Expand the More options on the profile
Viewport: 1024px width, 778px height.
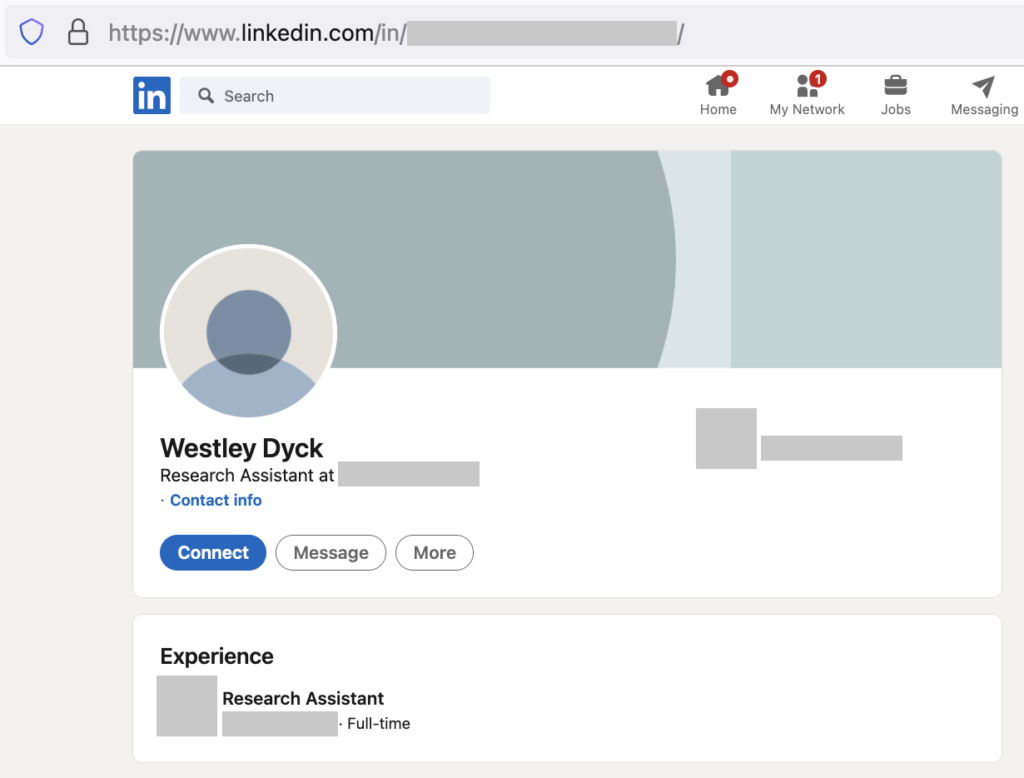pos(434,552)
